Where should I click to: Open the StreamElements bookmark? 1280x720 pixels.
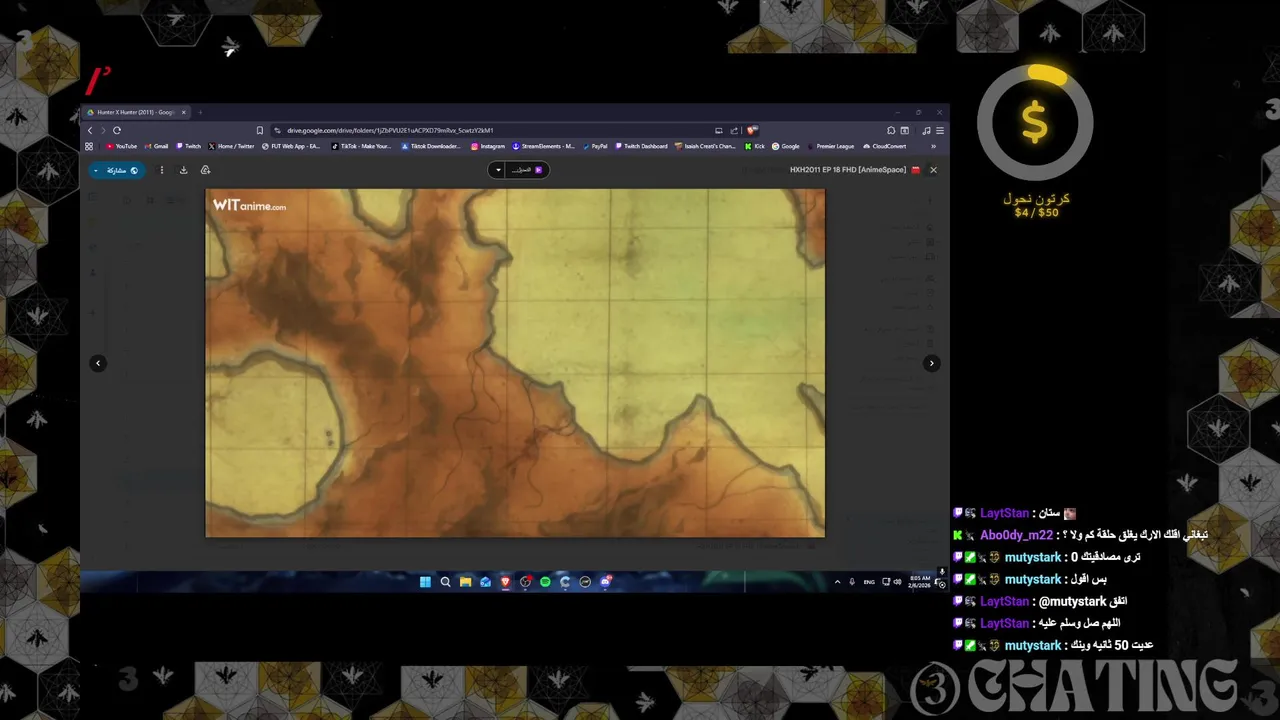tap(544, 146)
